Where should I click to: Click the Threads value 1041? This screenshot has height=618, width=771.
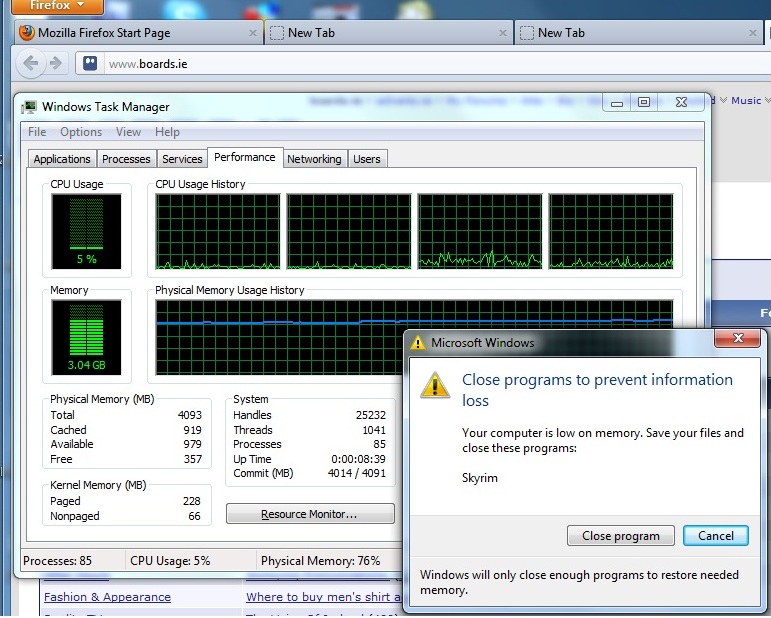coord(374,430)
